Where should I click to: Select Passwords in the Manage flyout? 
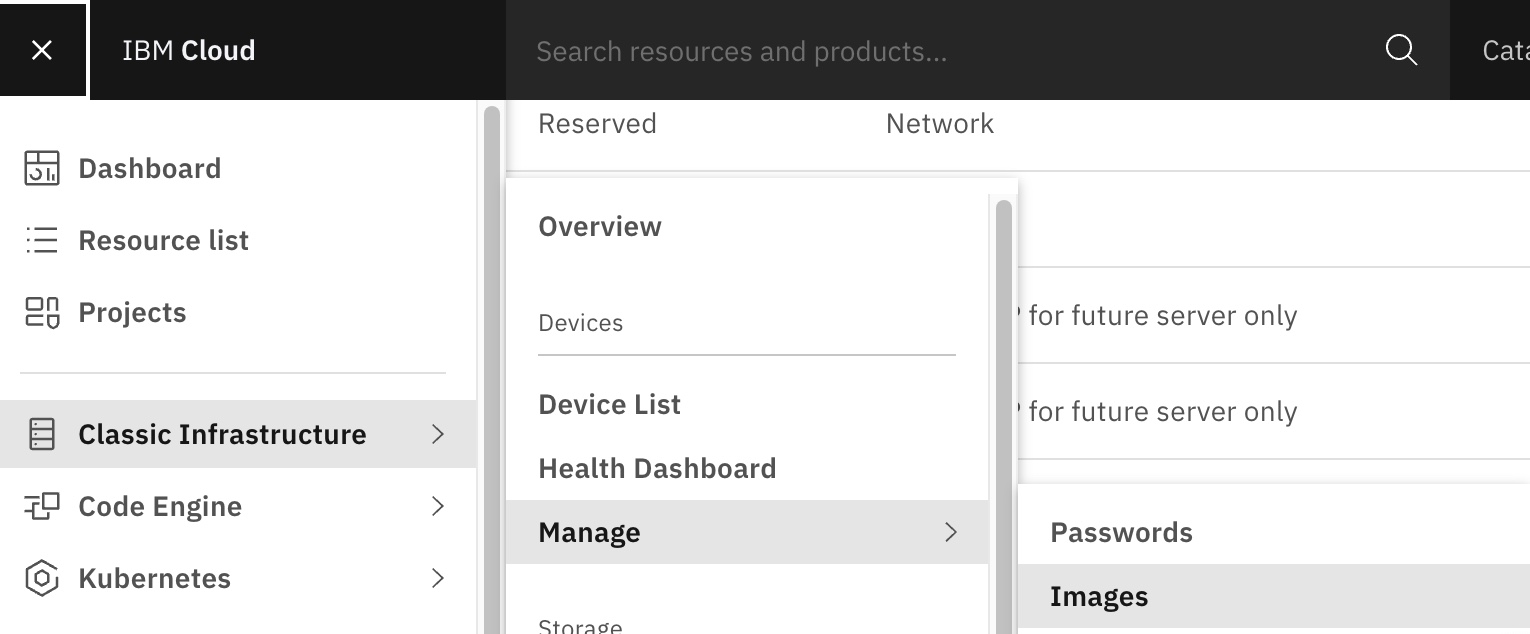point(1121,532)
